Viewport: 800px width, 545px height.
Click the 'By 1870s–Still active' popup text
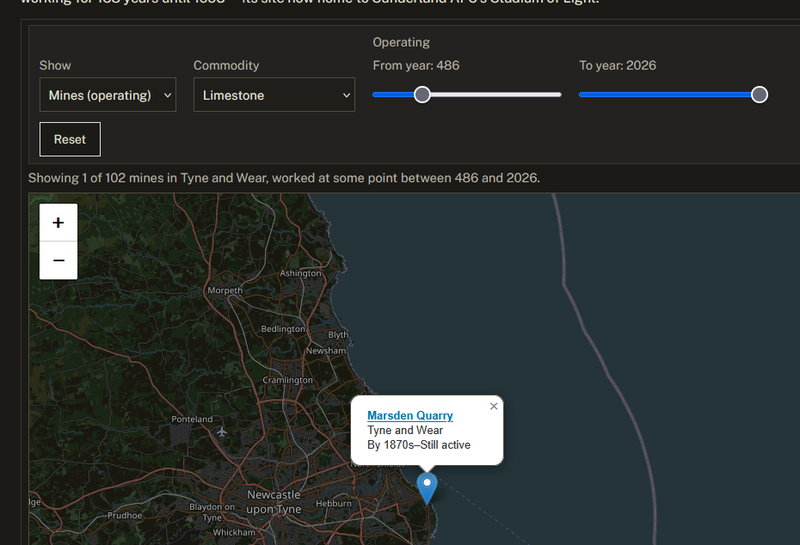coord(419,445)
